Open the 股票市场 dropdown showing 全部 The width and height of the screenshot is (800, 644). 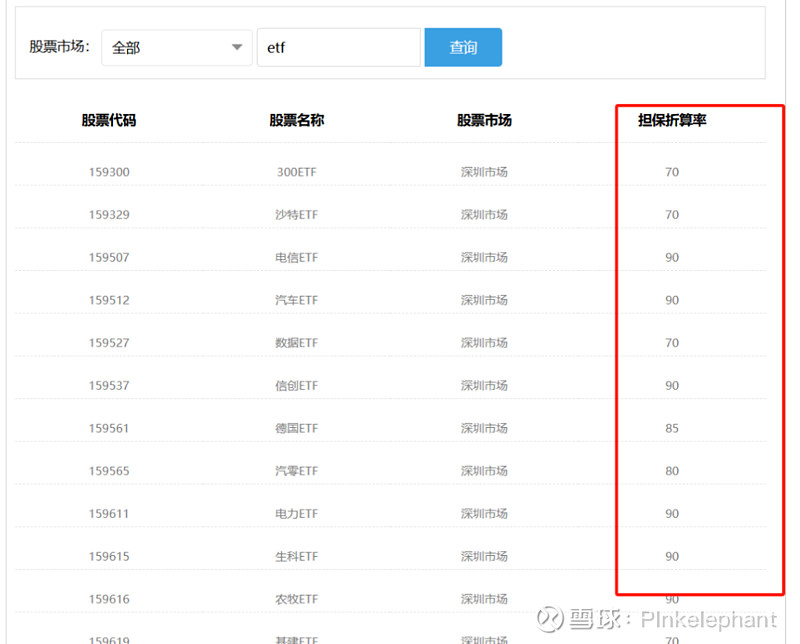tap(177, 47)
